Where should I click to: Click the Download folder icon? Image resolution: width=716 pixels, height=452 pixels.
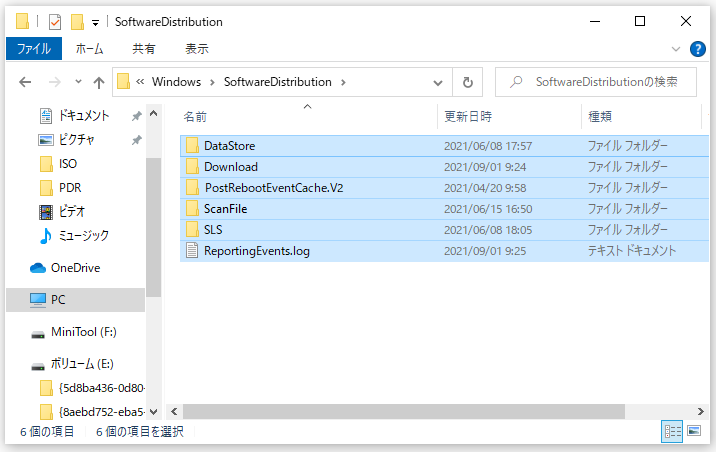(x=192, y=167)
